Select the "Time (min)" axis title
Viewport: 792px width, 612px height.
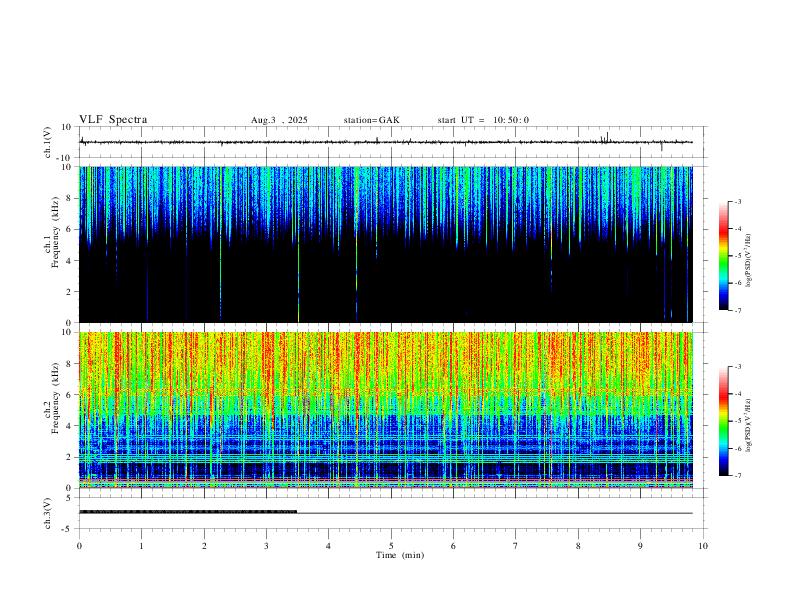[x=400, y=555]
